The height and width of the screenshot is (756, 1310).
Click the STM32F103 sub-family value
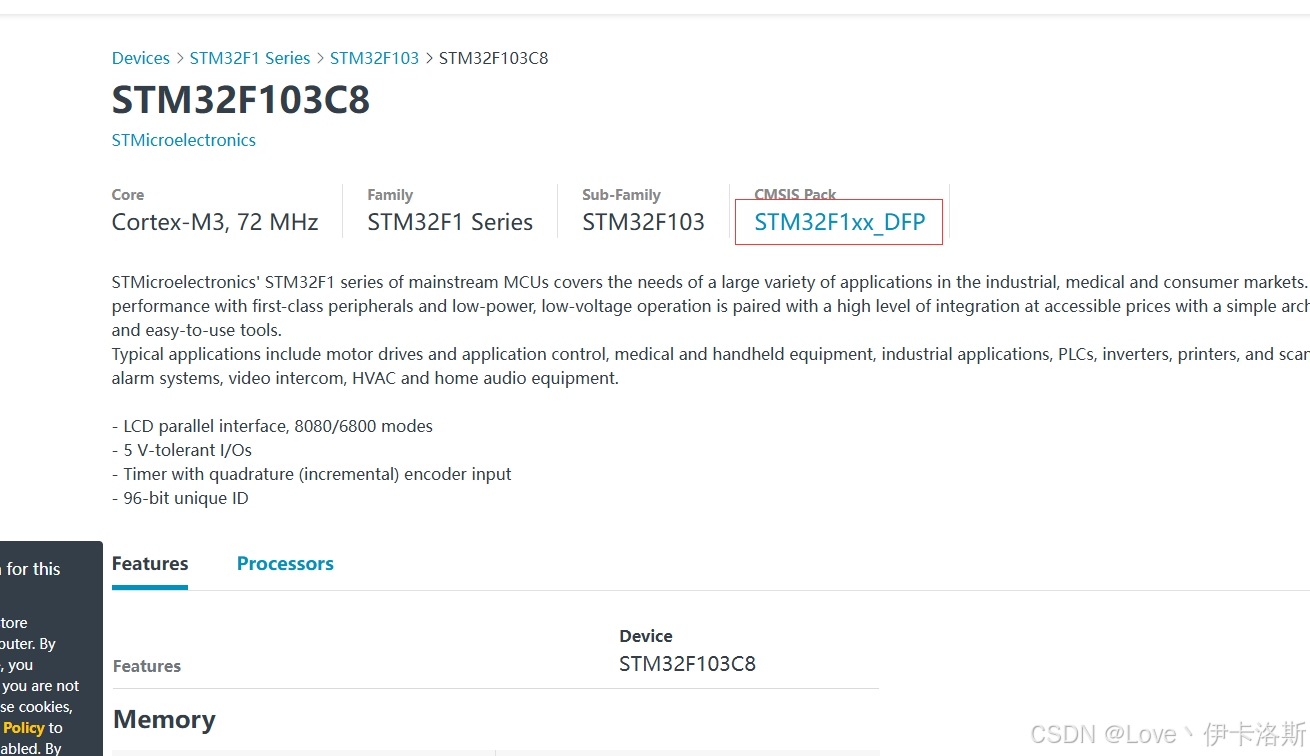click(643, 222)
